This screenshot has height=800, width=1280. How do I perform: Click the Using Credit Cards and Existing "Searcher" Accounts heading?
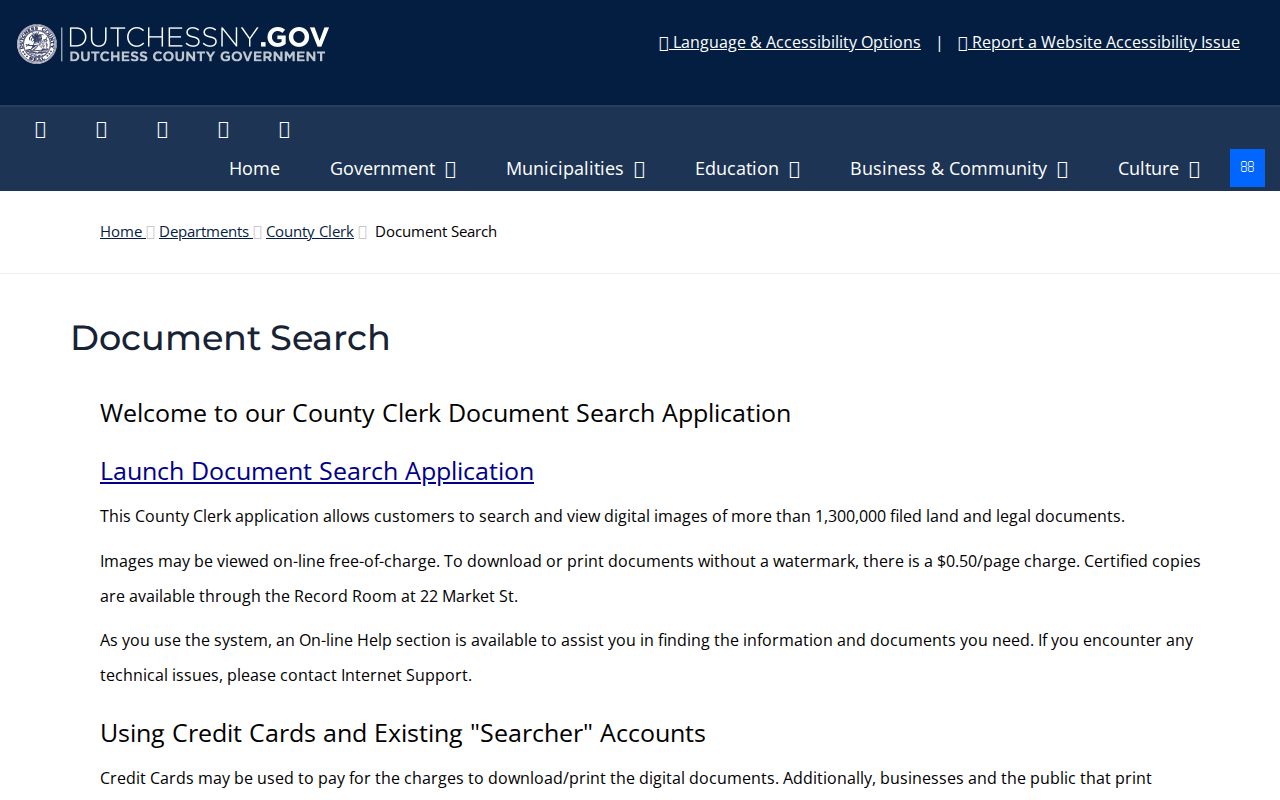403,733
